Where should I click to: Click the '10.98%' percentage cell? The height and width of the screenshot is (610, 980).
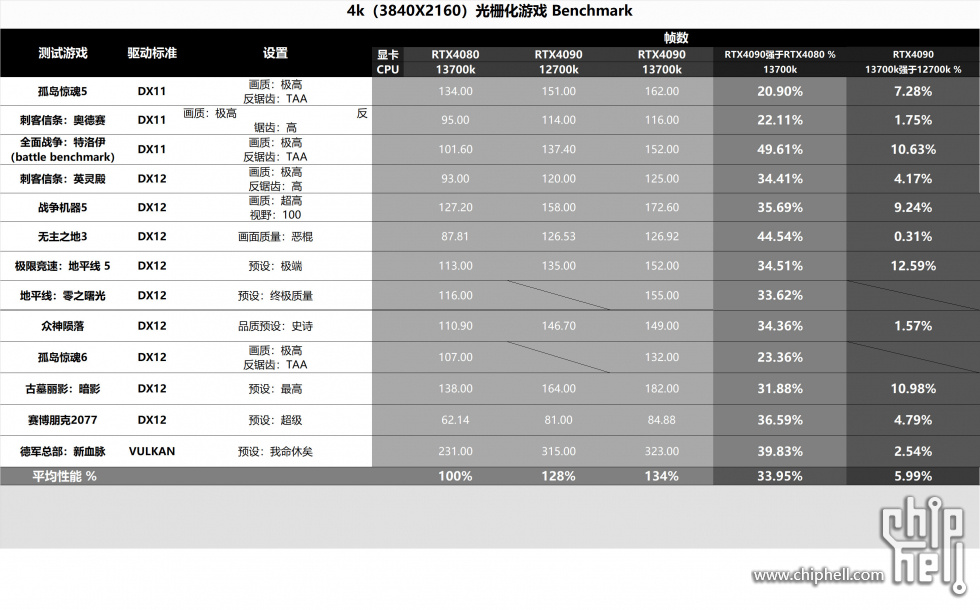point(912,389)
